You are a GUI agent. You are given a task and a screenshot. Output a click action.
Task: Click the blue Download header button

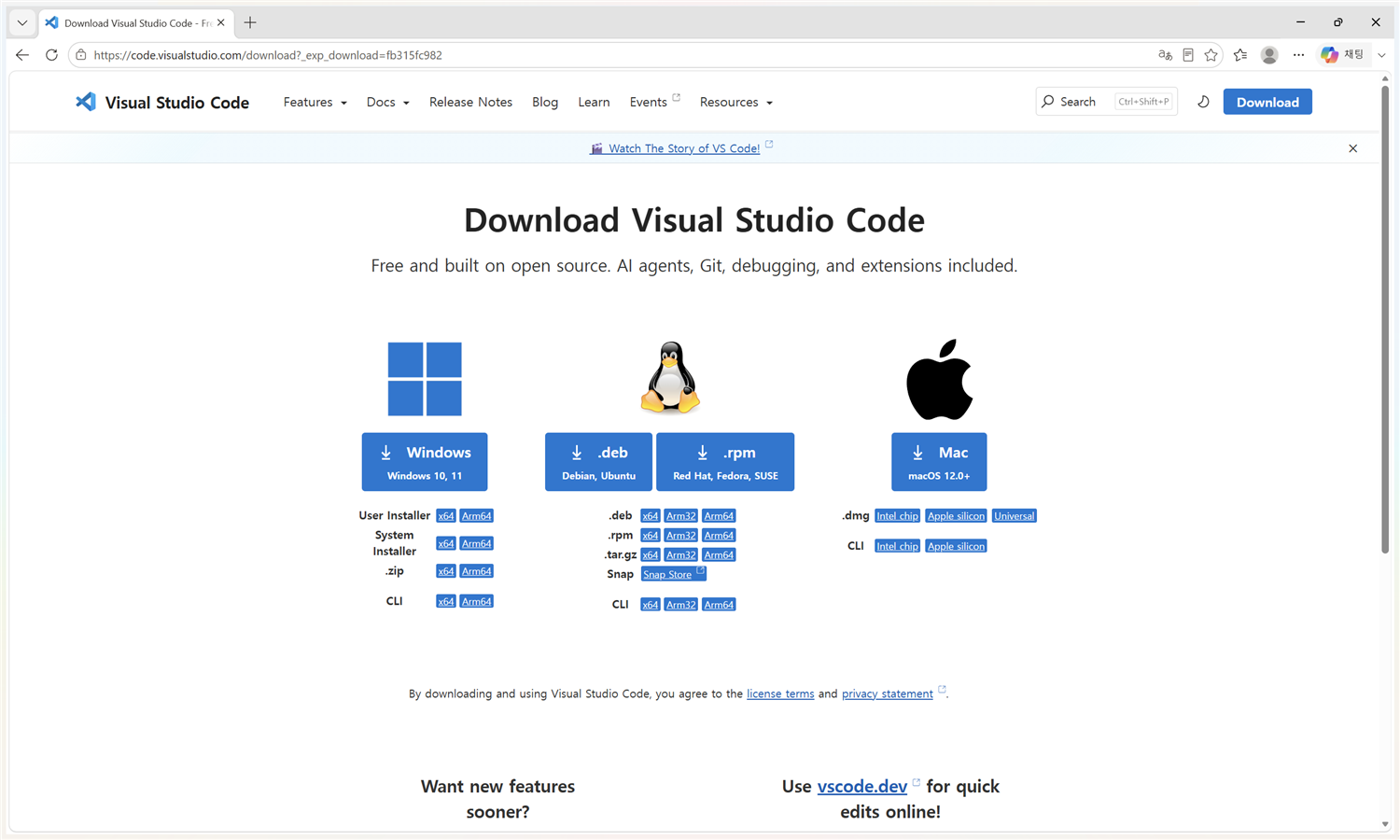tap(1267, 102)
